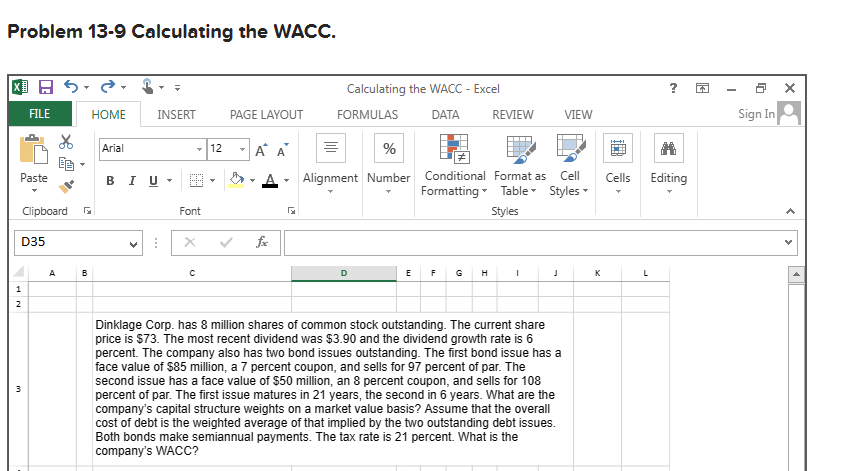Expand the redo history dropdown
851x471 pixels.
point(123,87)
